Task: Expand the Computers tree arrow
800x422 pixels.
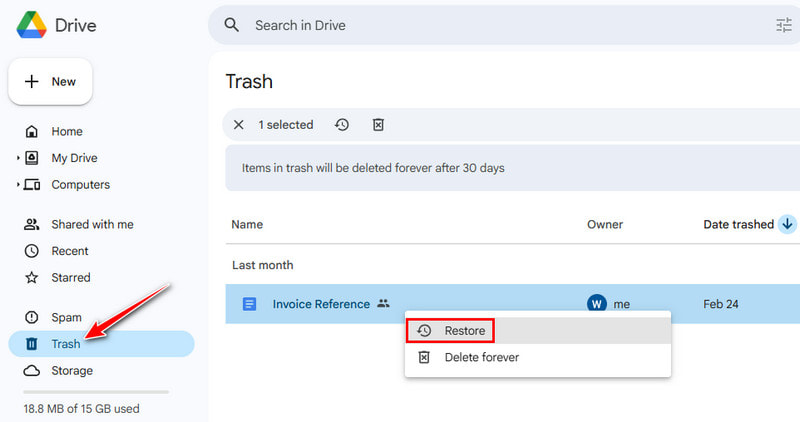Action: tap(18, 185)
